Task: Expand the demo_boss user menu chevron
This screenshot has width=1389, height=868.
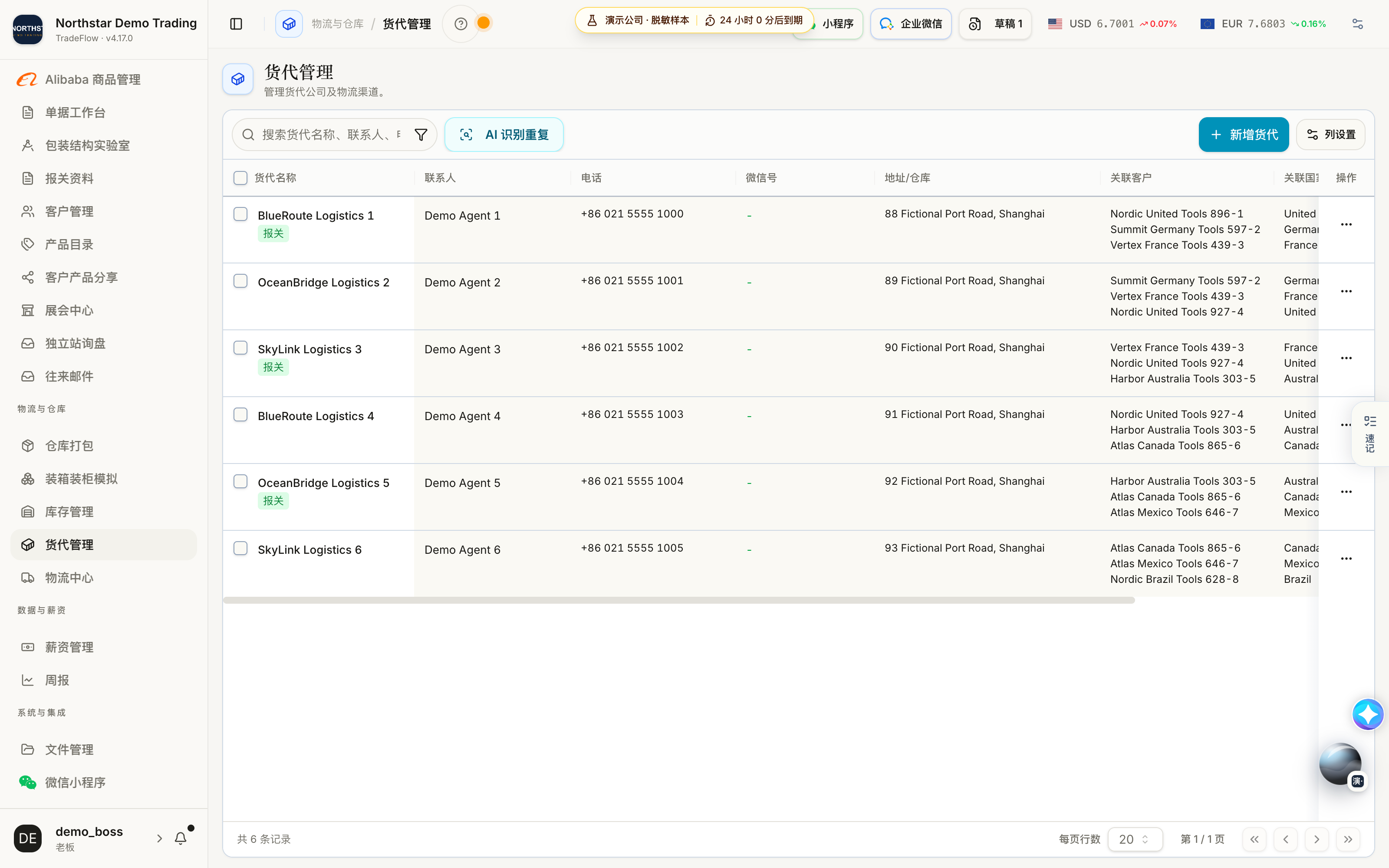Action: point(160,838)
